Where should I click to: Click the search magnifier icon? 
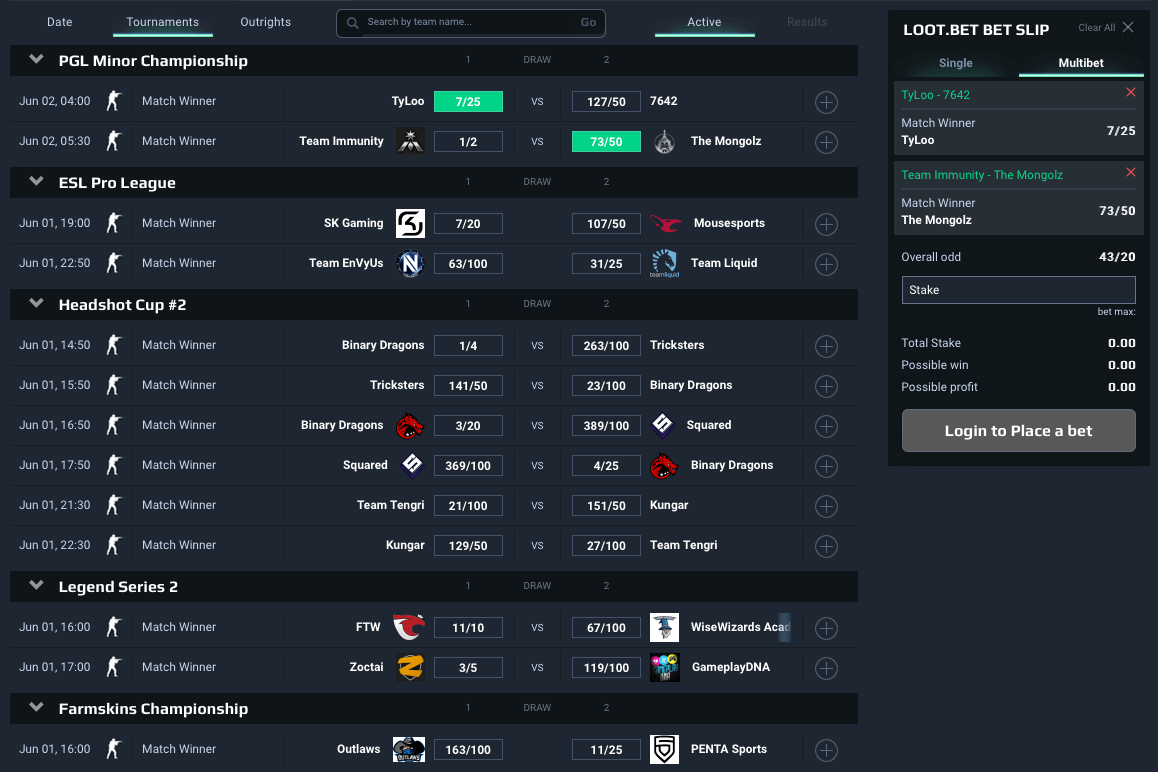coord(353,23)
